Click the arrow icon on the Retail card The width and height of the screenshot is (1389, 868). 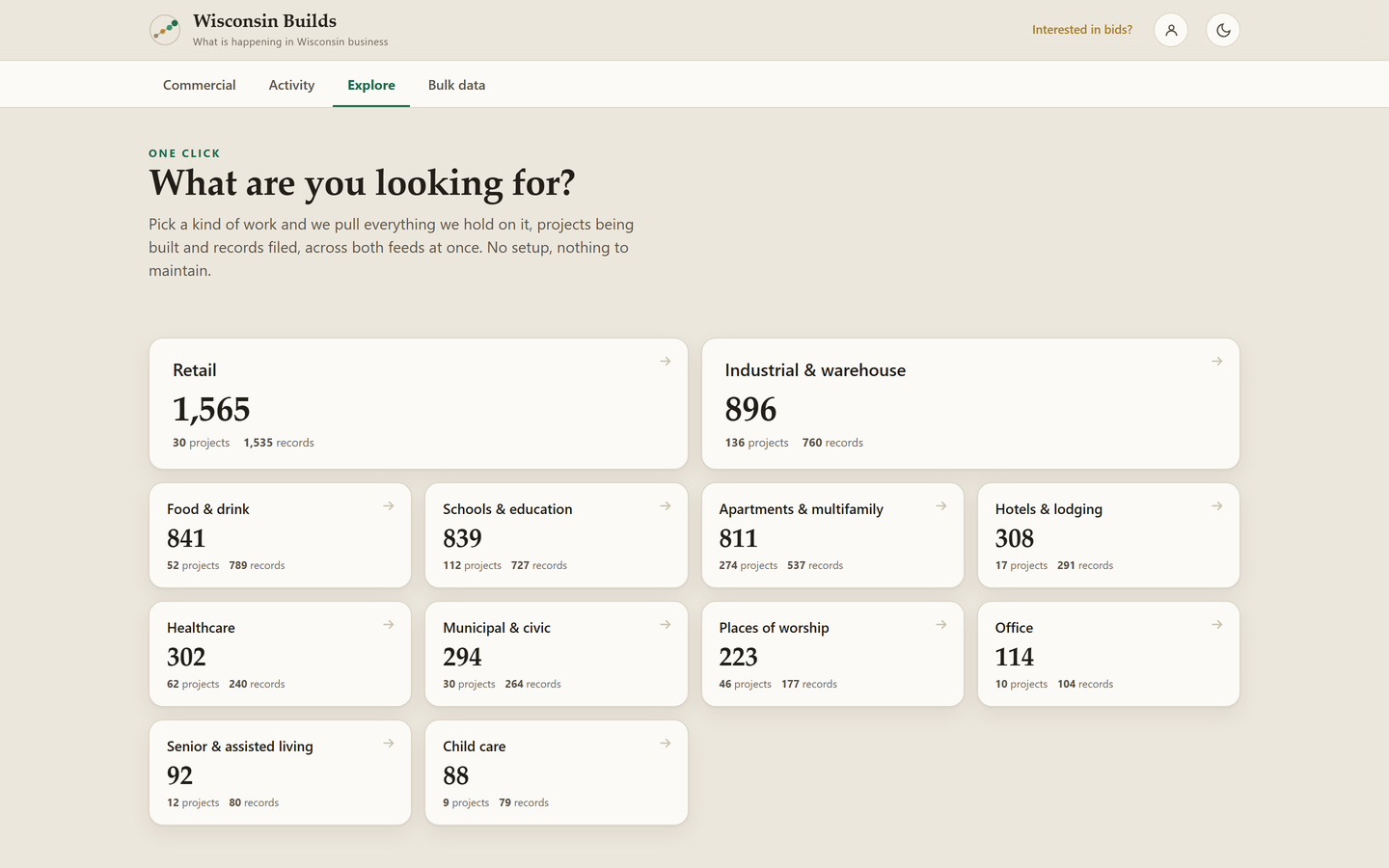(x=666, y=361)
